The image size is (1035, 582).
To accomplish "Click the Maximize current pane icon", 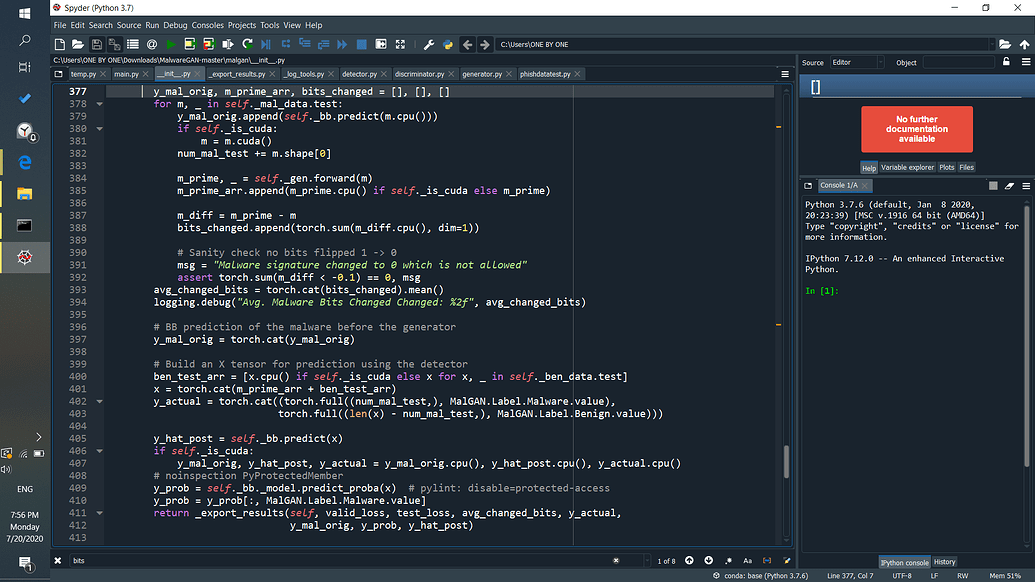I will [x=380, y=44].
